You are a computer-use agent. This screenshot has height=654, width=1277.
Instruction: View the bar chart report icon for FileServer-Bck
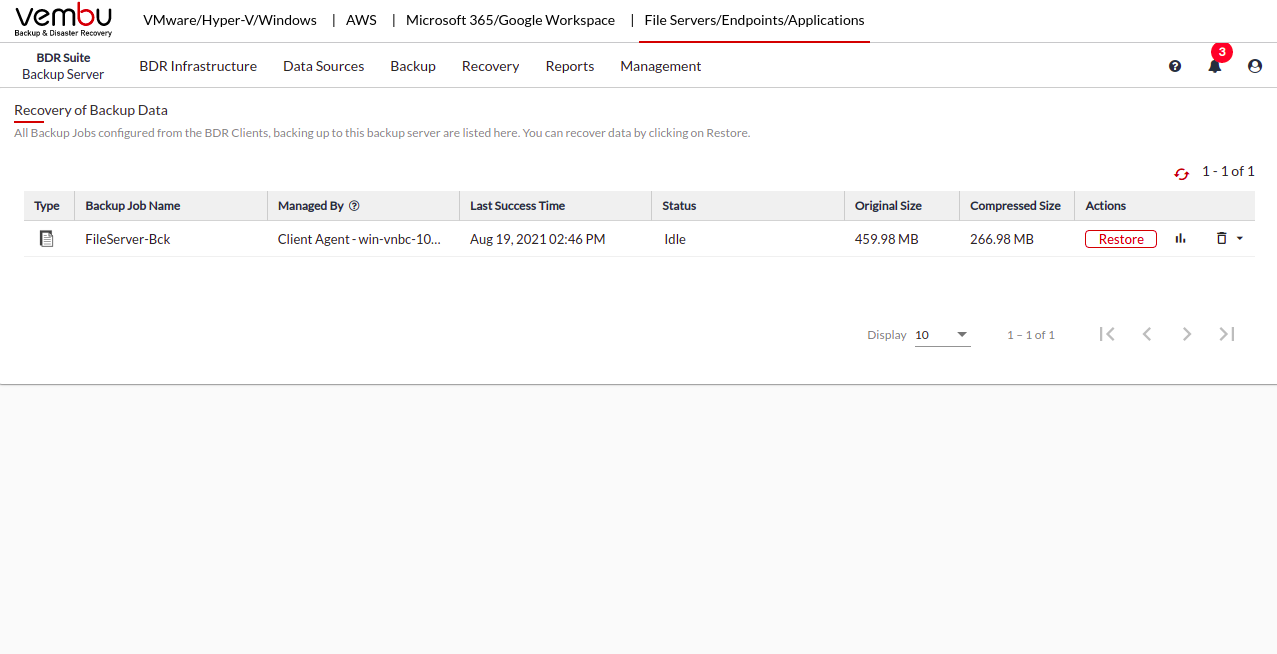[1180, 238]
